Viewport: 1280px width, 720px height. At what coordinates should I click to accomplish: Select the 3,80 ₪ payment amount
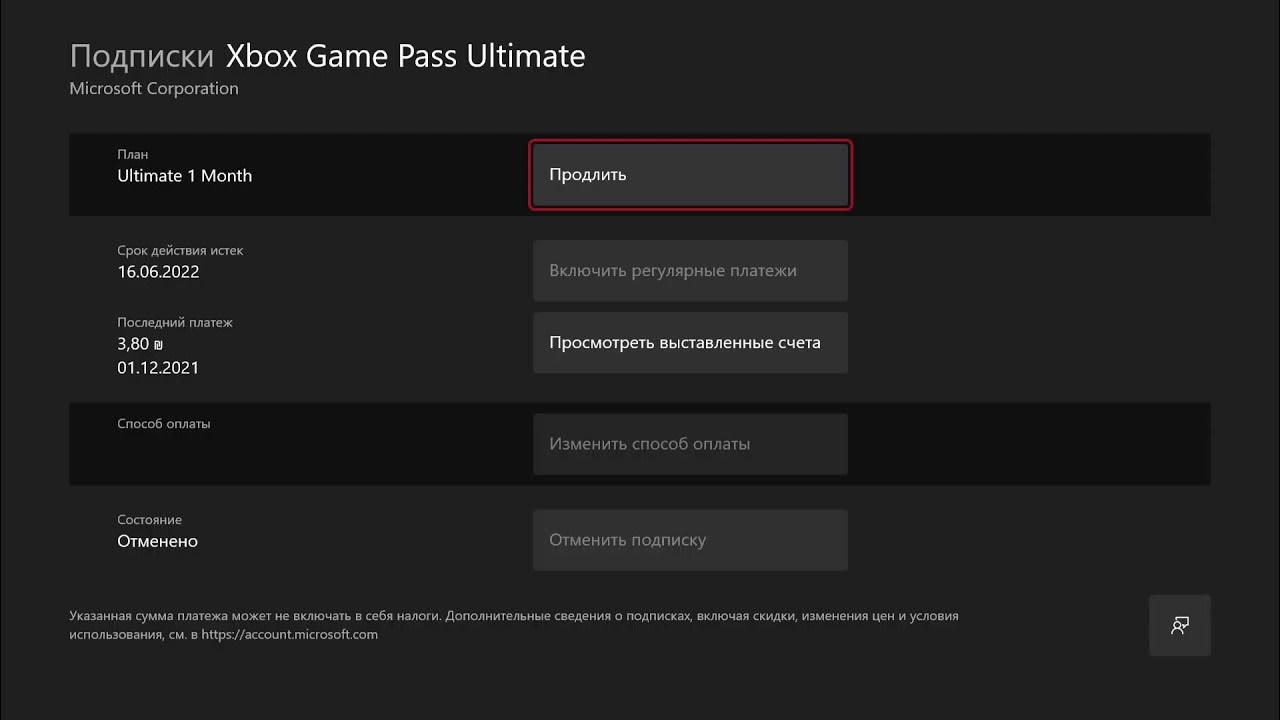pyautogui.click(x=140, y=344)
